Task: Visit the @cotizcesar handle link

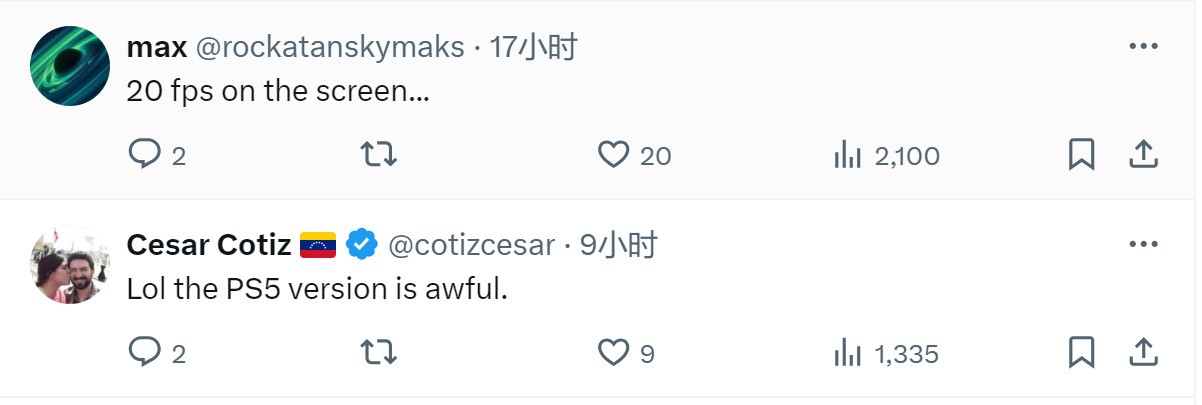Action: (471, 244)
